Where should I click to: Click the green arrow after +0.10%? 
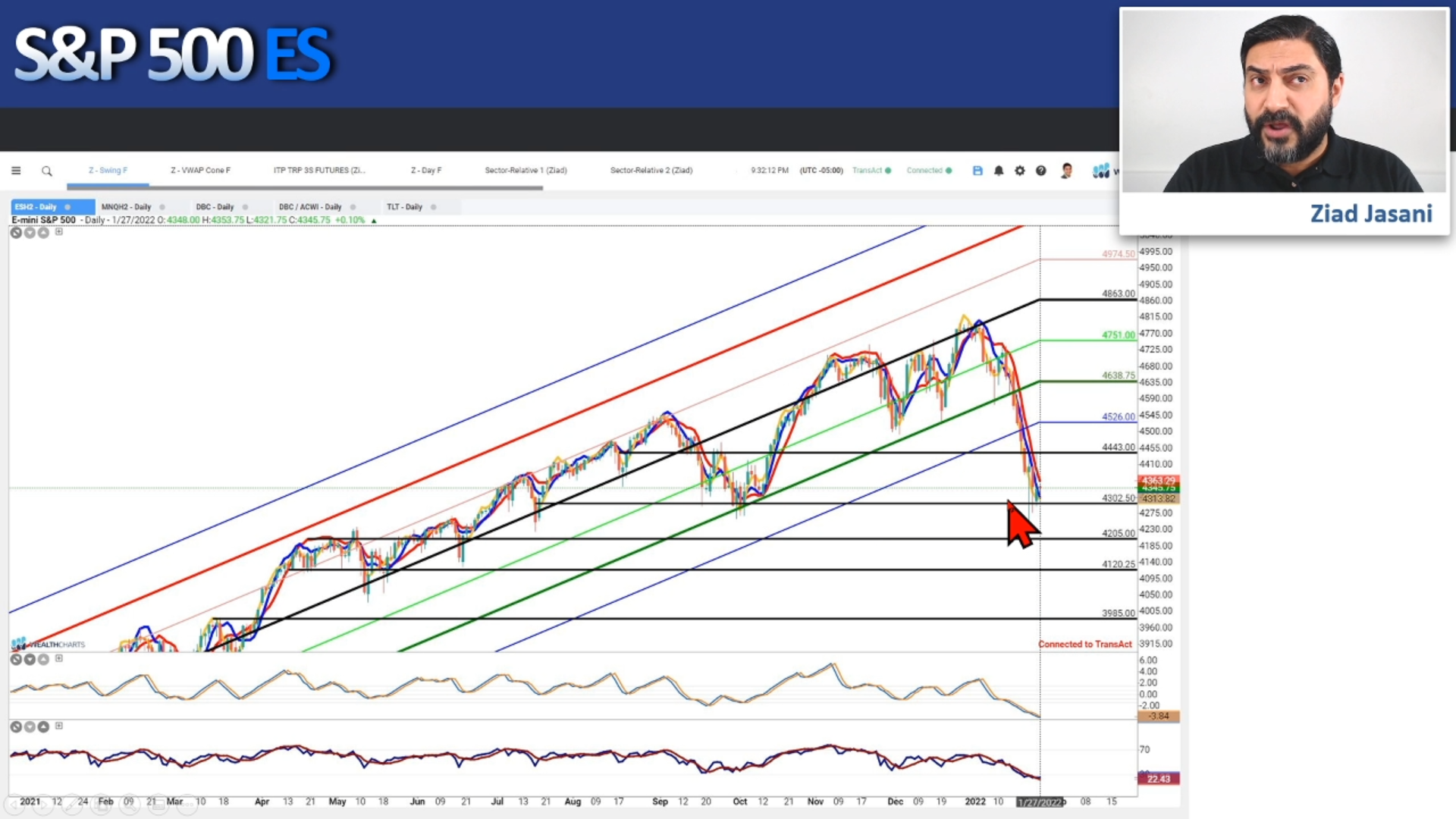click(374, 221)
